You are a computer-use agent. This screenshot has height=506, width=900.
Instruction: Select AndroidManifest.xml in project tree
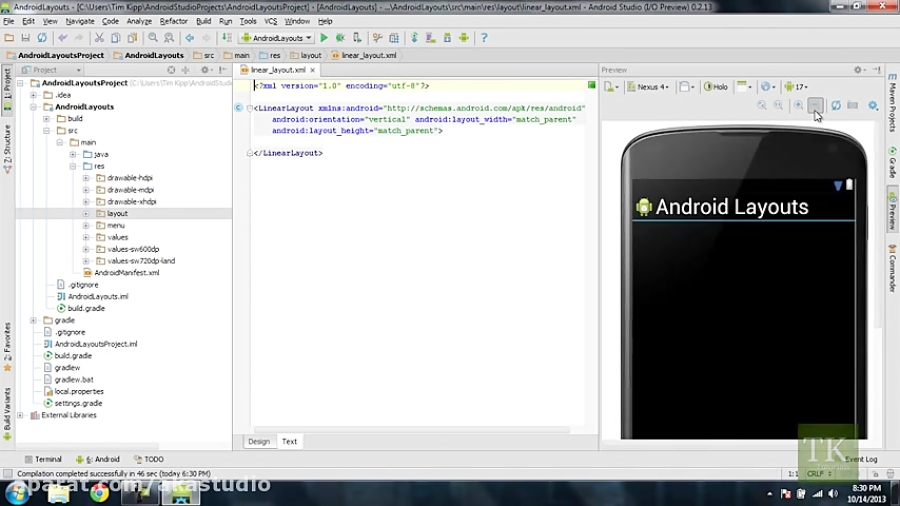[126, 272]
